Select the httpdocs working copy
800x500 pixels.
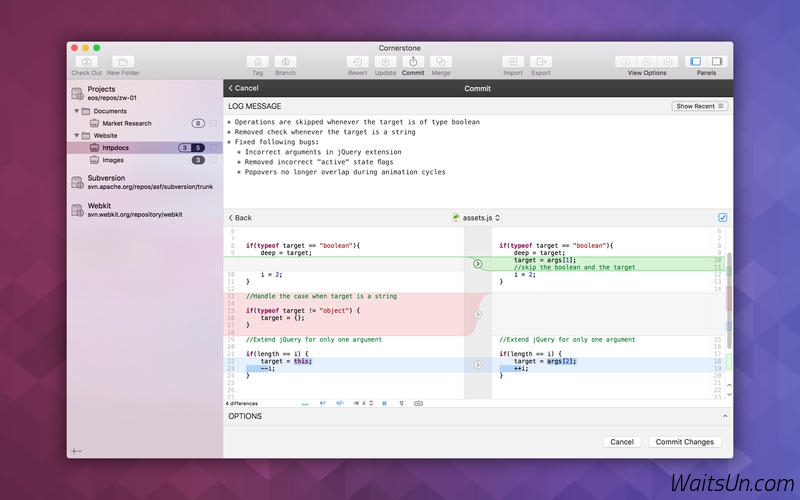pos(115,147)
